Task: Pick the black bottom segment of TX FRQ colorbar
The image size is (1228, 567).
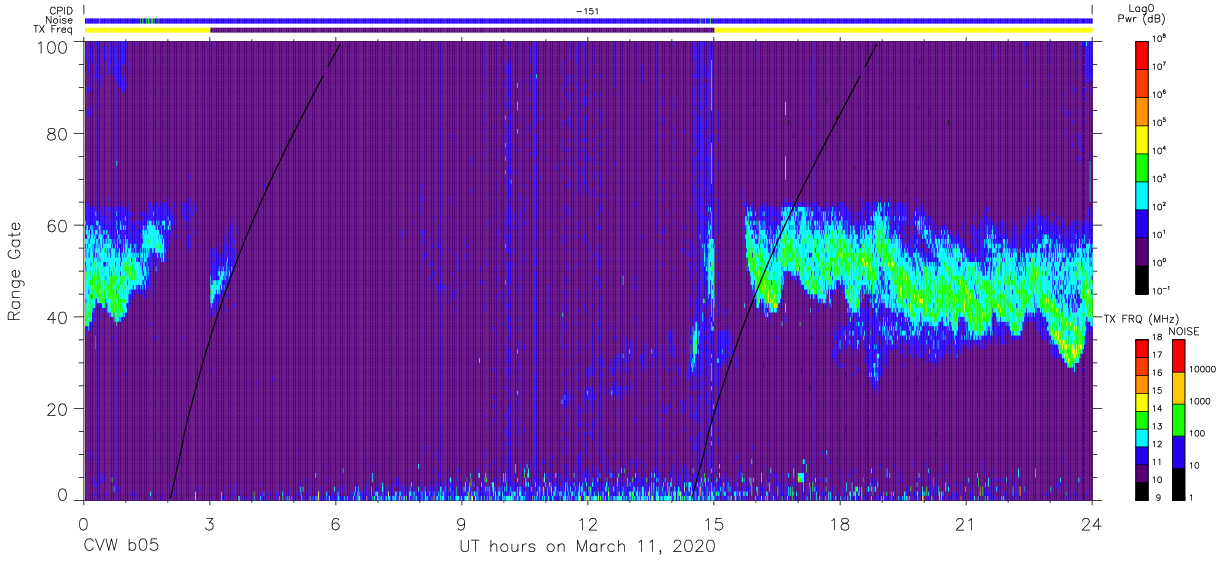Action: coord(1142,491)
